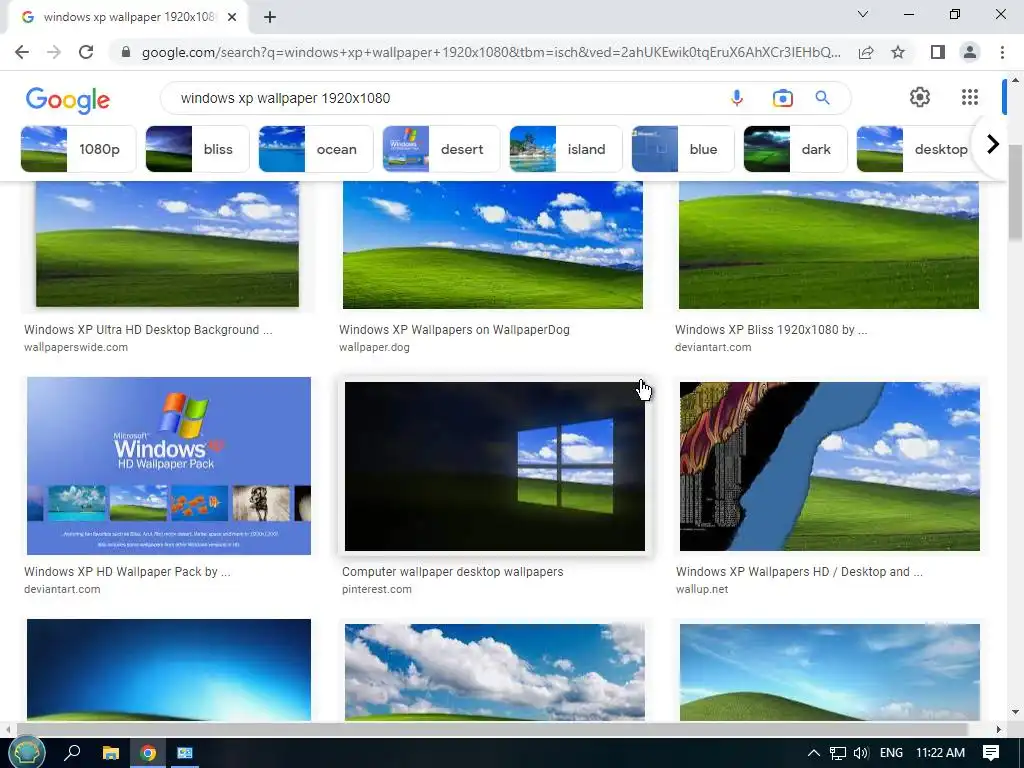This screenshot has height=768, width=1024.
Task: Open Google quick settings gear
Action: point(920,97)
